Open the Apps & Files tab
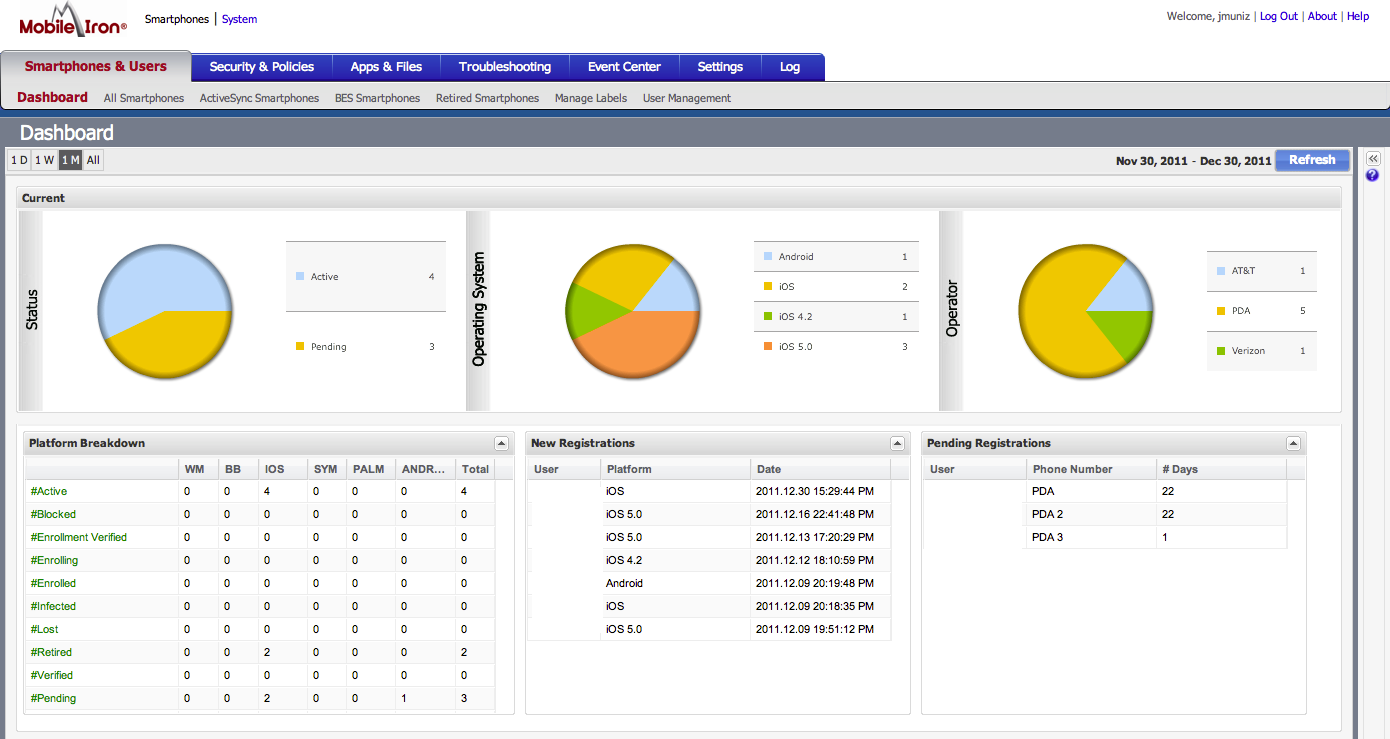Image resolution: width=1390 pixels, height=739 pixels. tap(386, 67)
